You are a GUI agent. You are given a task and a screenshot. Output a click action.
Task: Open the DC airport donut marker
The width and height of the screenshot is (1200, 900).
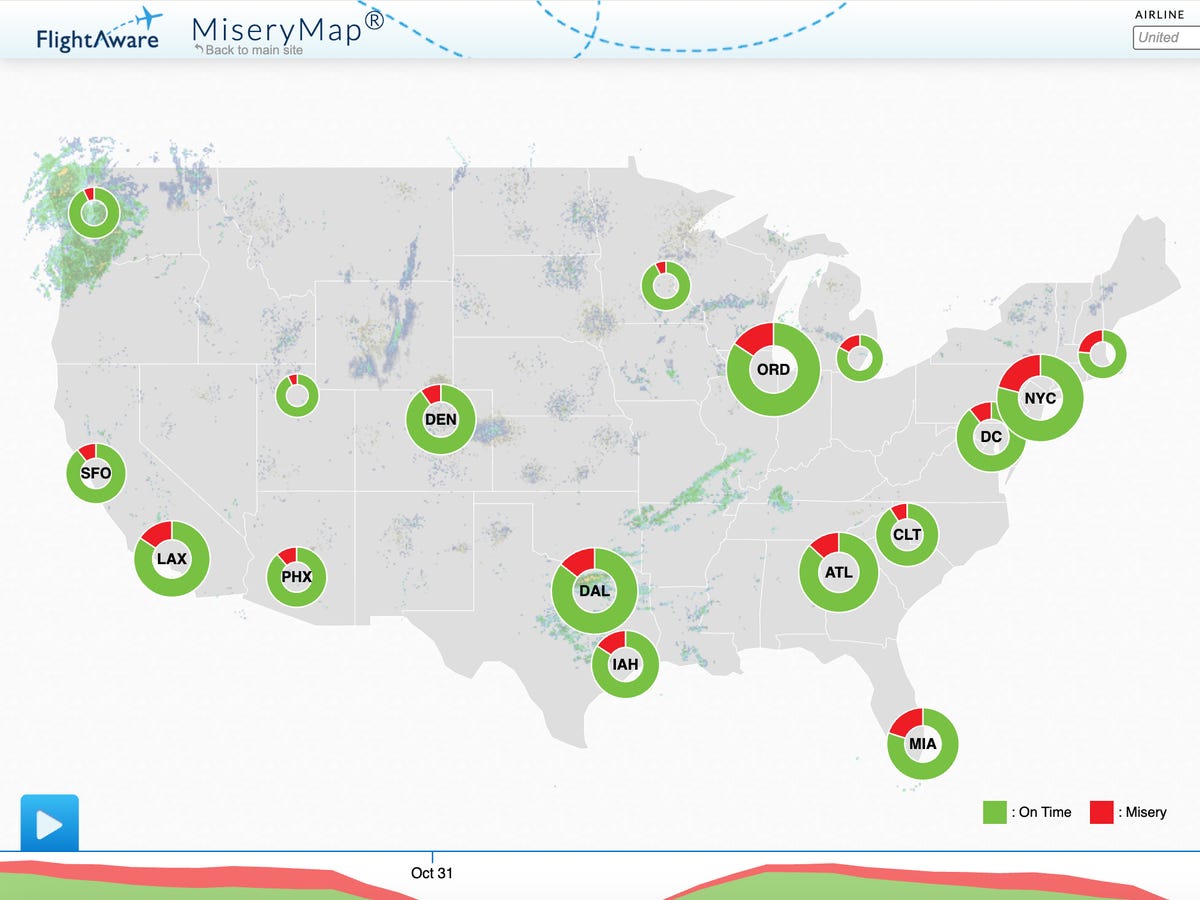point(990,437)
